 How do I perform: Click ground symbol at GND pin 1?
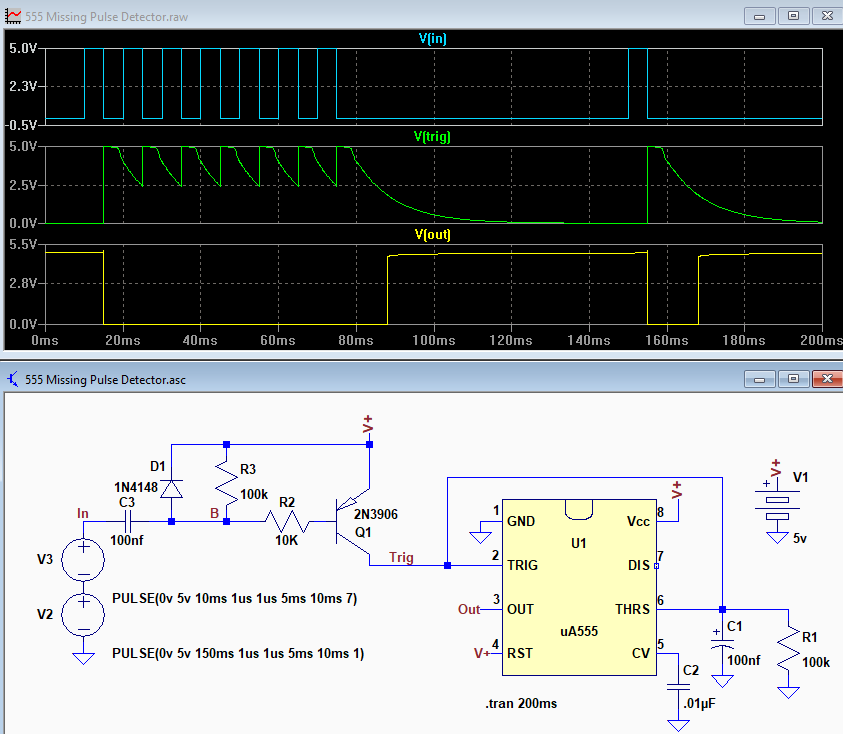(x=480, y=537)
